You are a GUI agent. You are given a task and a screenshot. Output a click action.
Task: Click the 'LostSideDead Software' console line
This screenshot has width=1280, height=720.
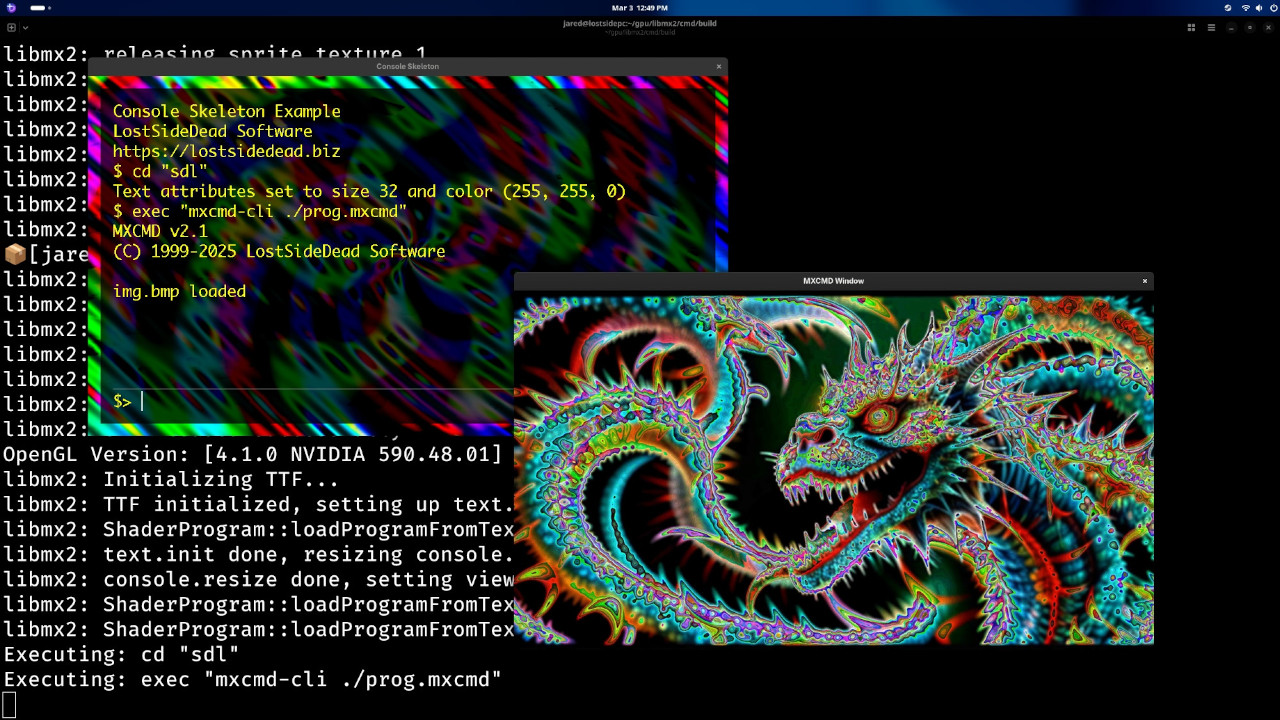[212, 132]
